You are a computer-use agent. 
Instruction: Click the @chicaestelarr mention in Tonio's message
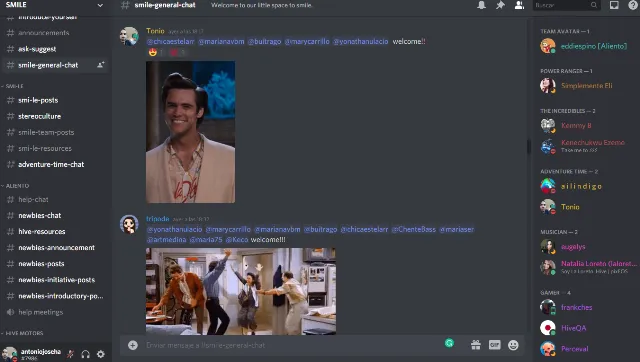coord(171,42)
